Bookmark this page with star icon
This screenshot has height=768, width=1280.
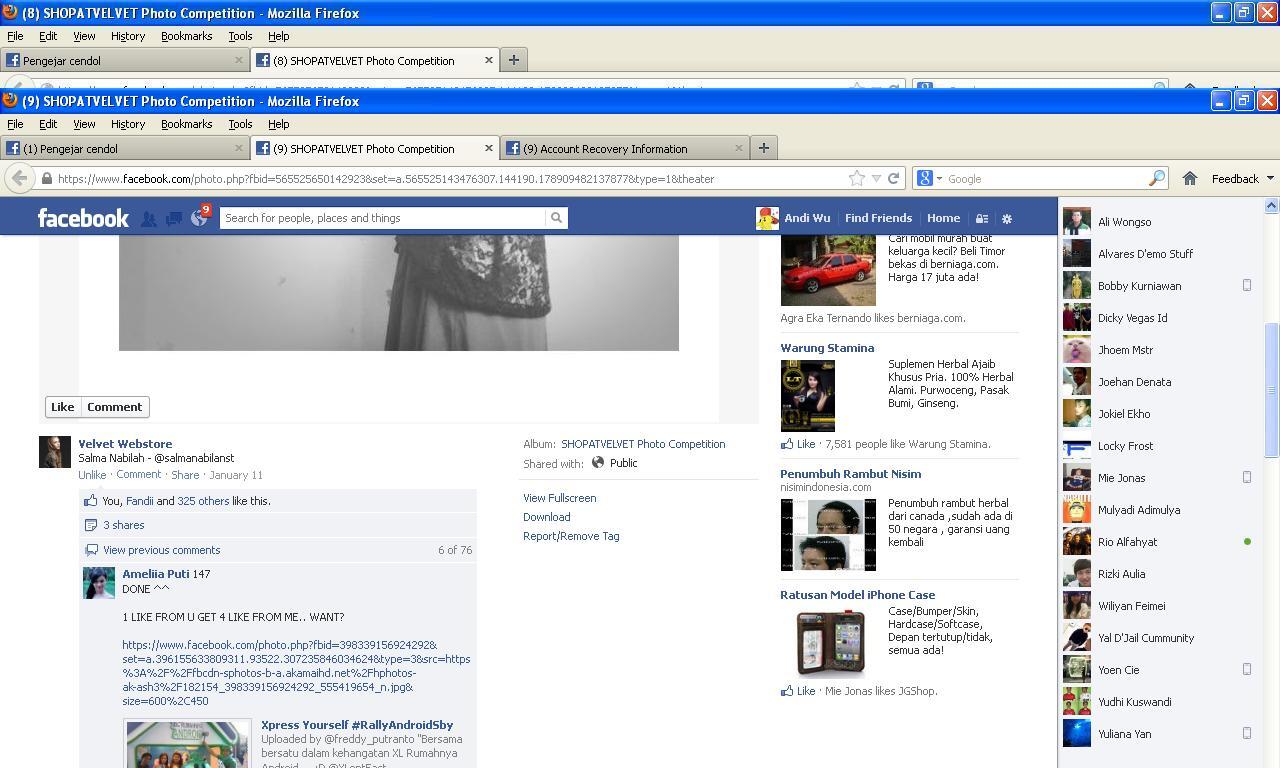tap(857, 178)
